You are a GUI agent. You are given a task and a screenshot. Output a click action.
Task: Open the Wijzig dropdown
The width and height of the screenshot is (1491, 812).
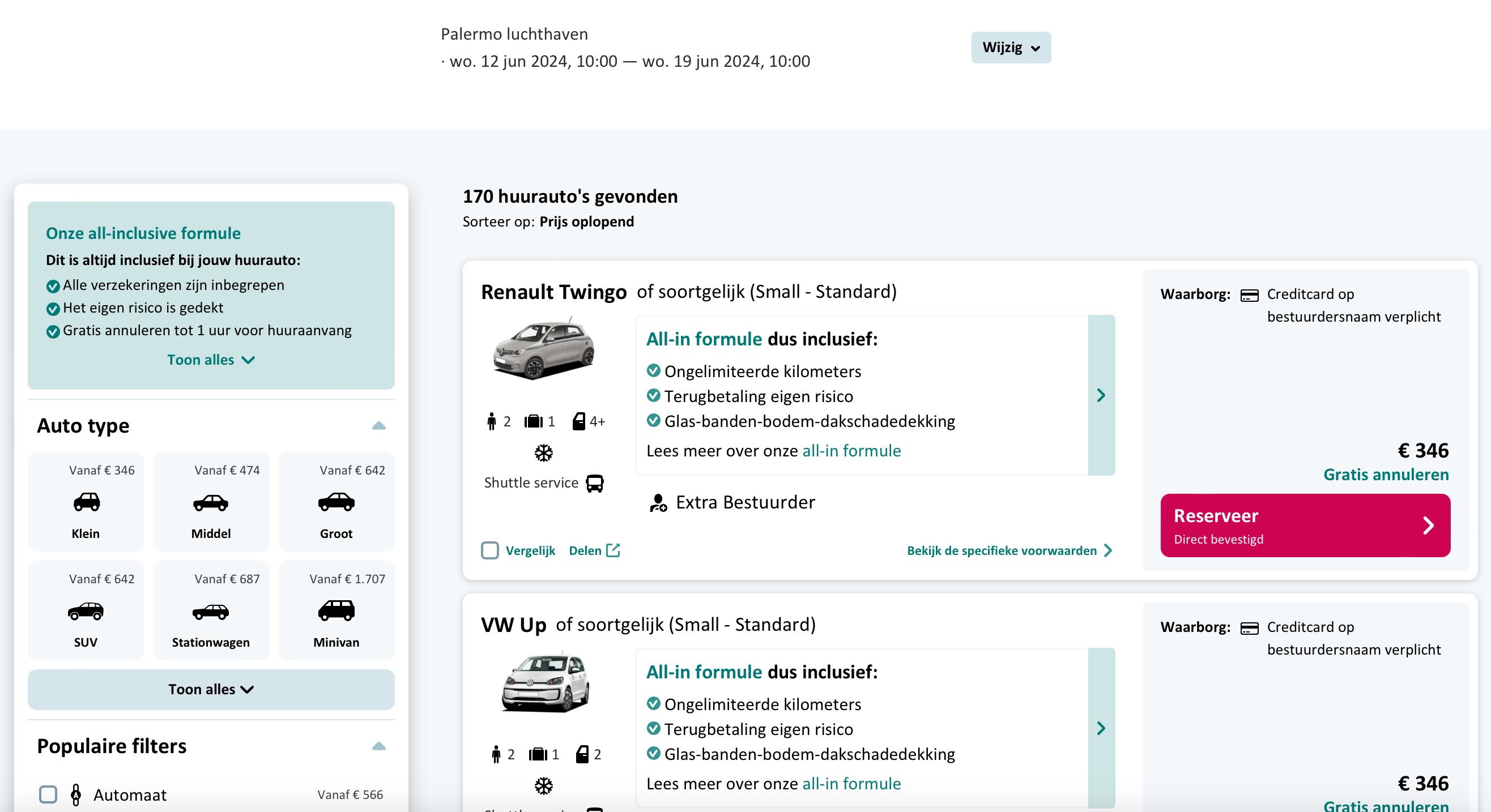[1011, 48]
